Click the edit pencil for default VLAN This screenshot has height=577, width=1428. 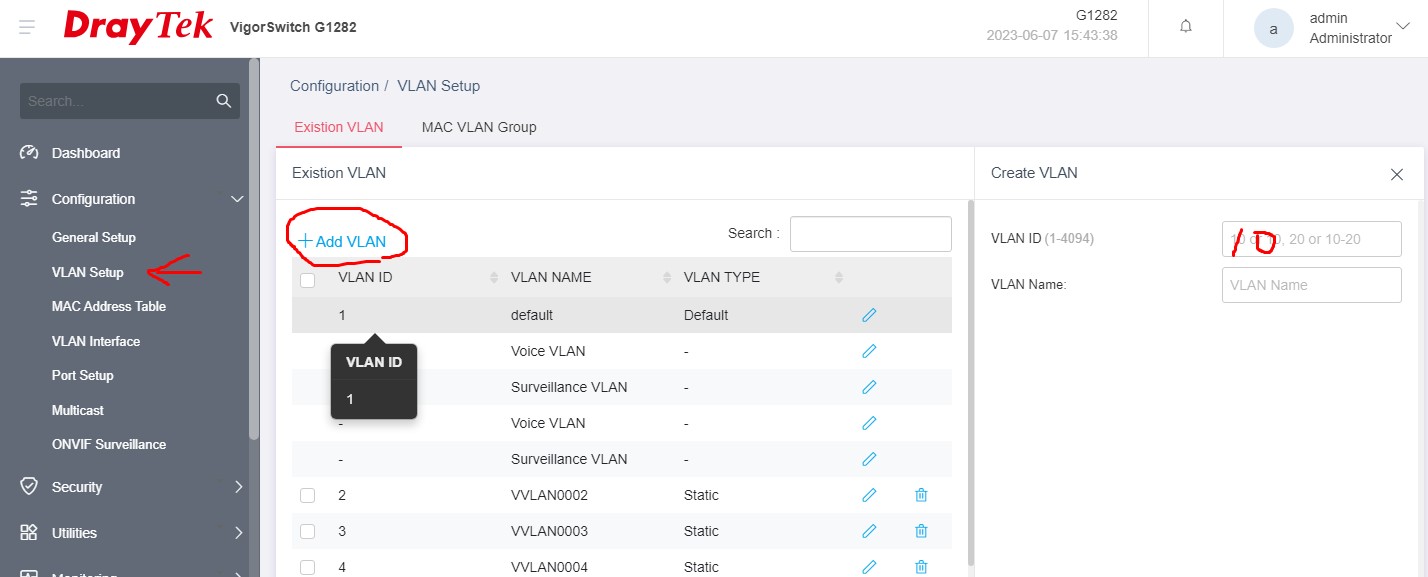[x=869, y=315]
